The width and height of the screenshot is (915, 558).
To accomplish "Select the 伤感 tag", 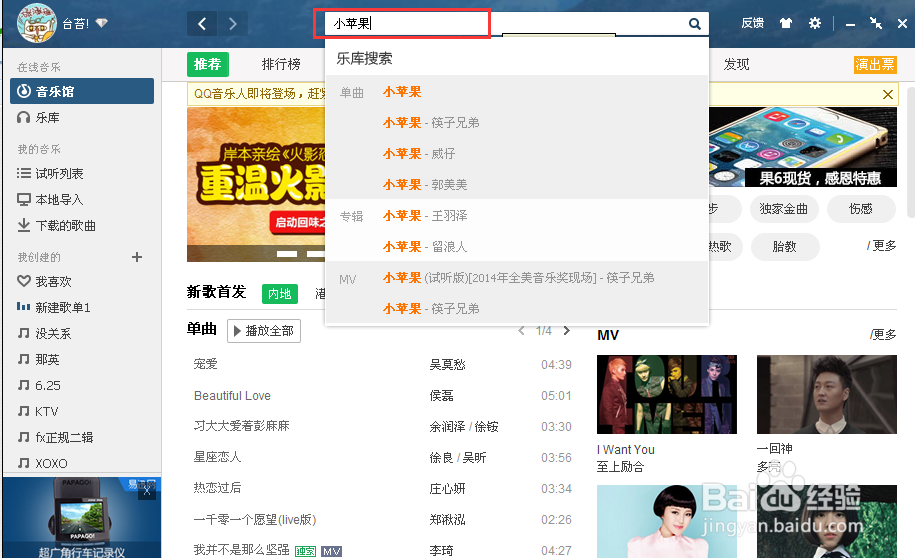I will click(861, 209).
